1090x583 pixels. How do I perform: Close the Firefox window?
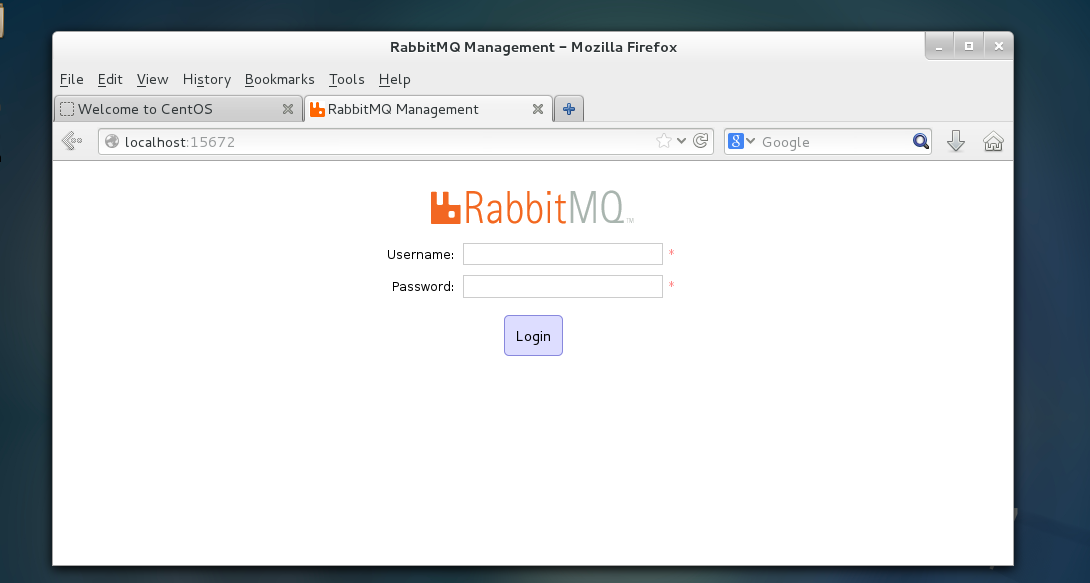(999, 47)
